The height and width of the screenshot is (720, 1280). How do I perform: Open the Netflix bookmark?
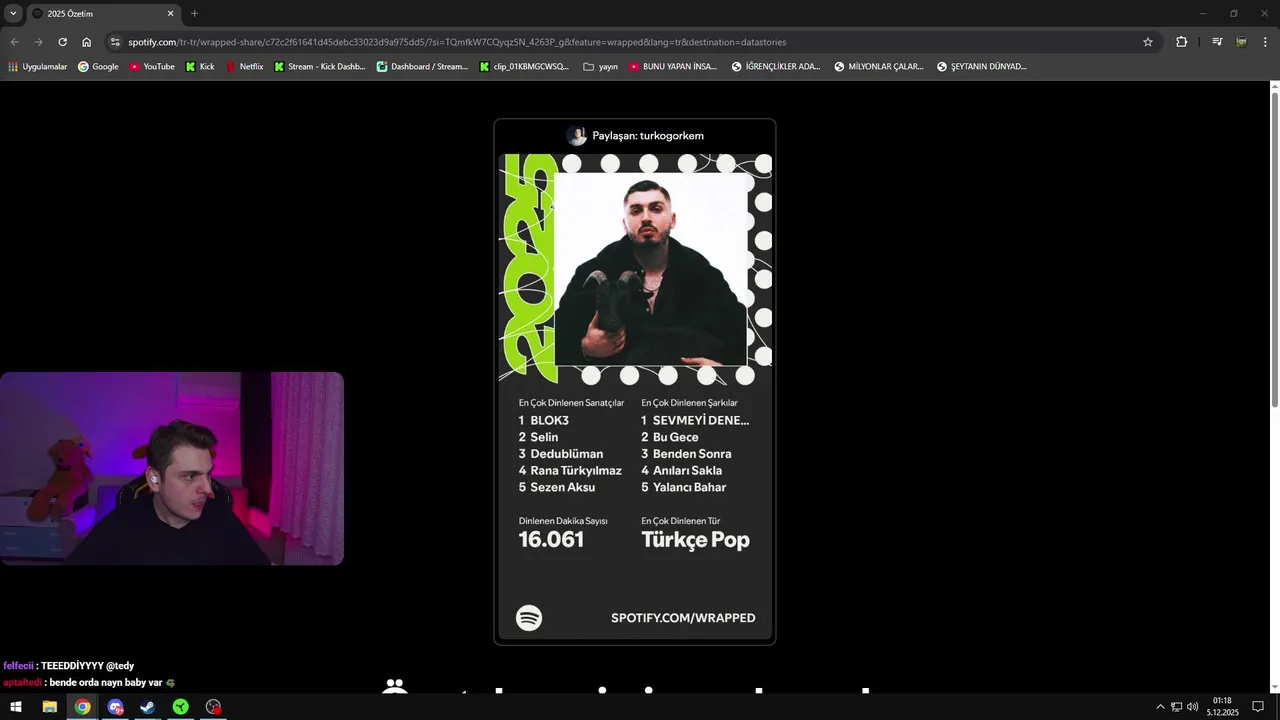click(x=245, y=67)
